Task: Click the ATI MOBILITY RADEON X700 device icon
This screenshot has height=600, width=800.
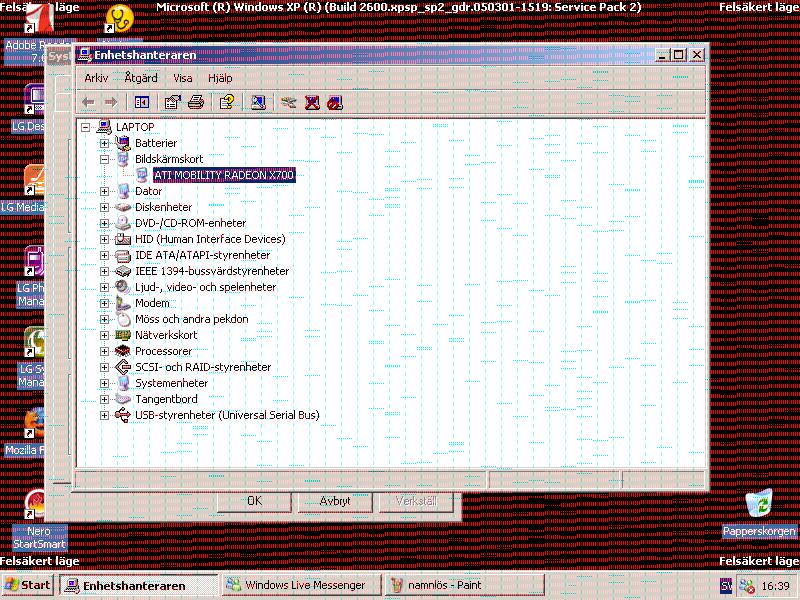Action: (142, 175)
